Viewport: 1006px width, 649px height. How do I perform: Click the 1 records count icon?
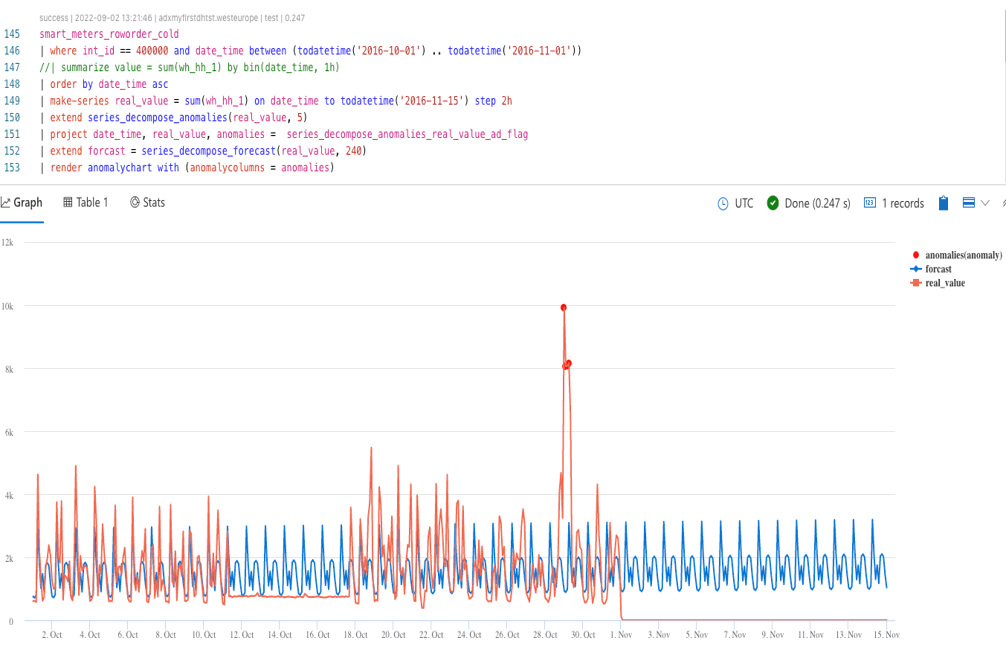click(x=869, y=203)
